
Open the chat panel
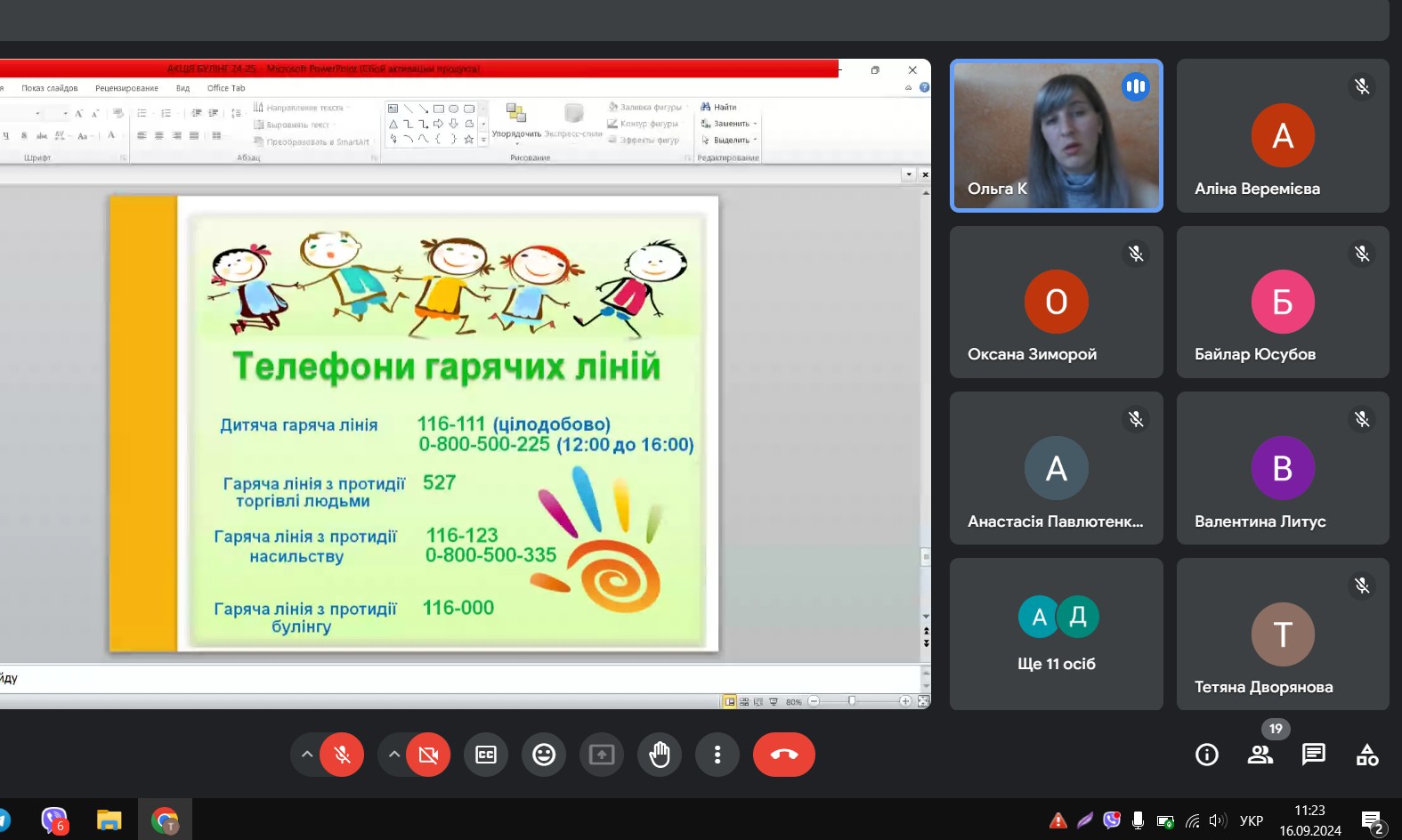(x=1313, y=755)
